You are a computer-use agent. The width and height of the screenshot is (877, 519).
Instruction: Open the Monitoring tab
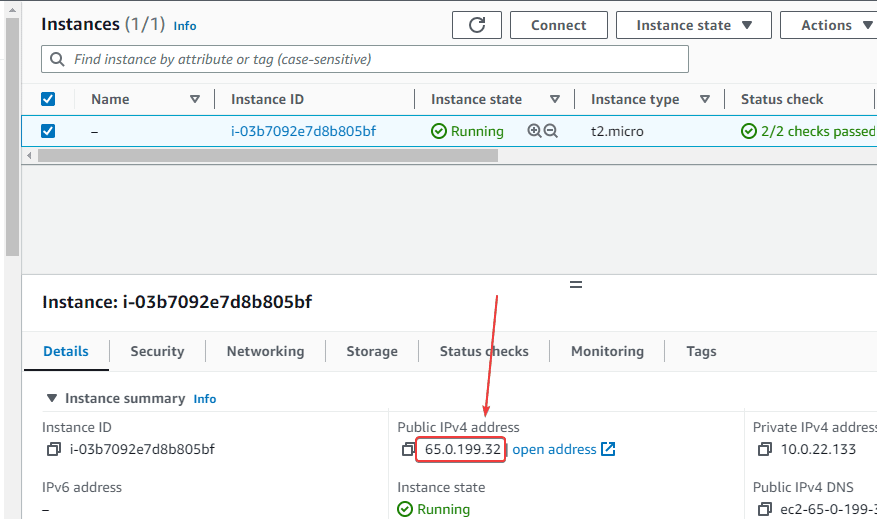(607, 351)
